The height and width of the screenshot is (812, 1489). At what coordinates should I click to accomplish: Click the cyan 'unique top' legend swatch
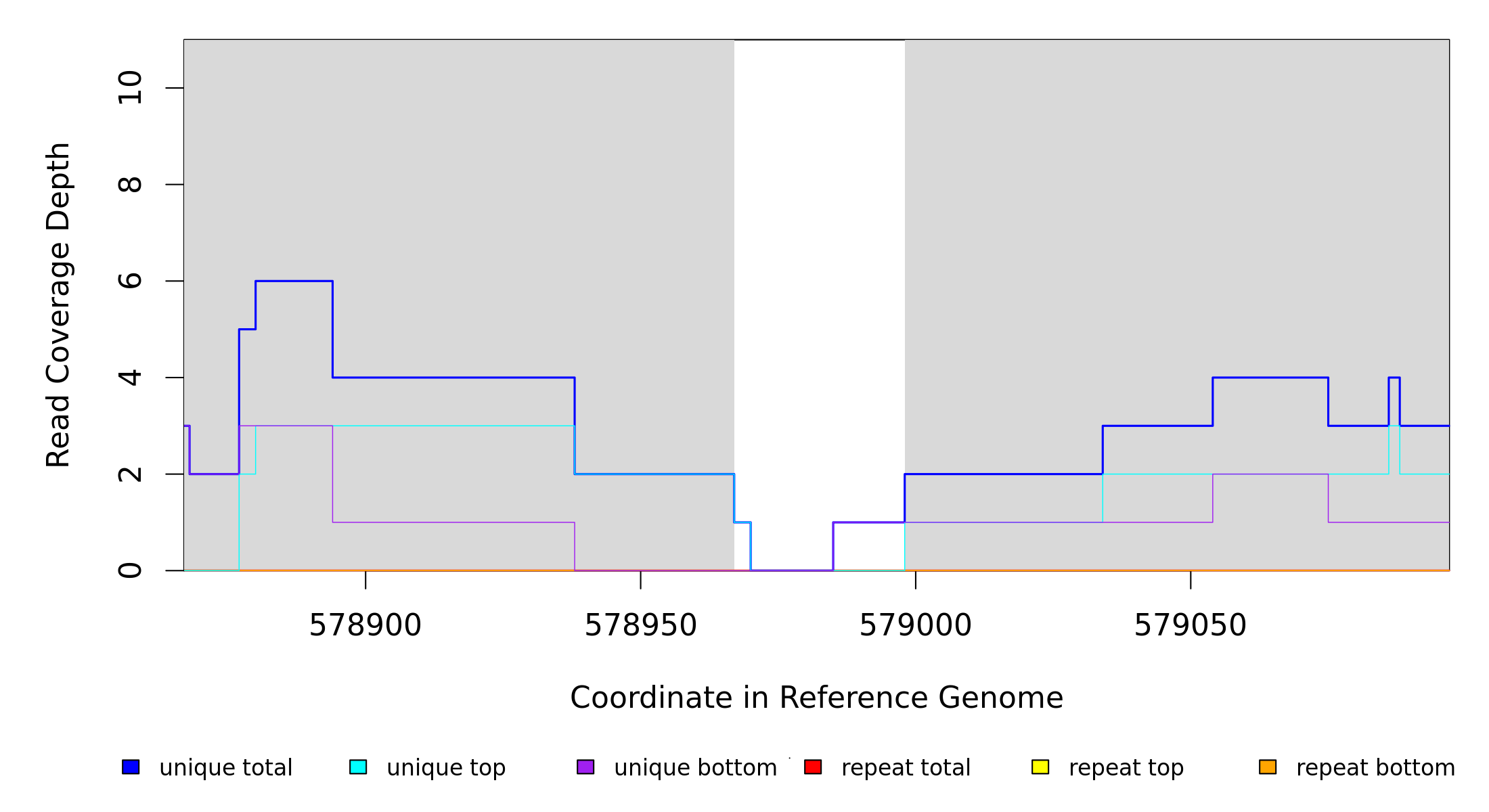[358, 767]
